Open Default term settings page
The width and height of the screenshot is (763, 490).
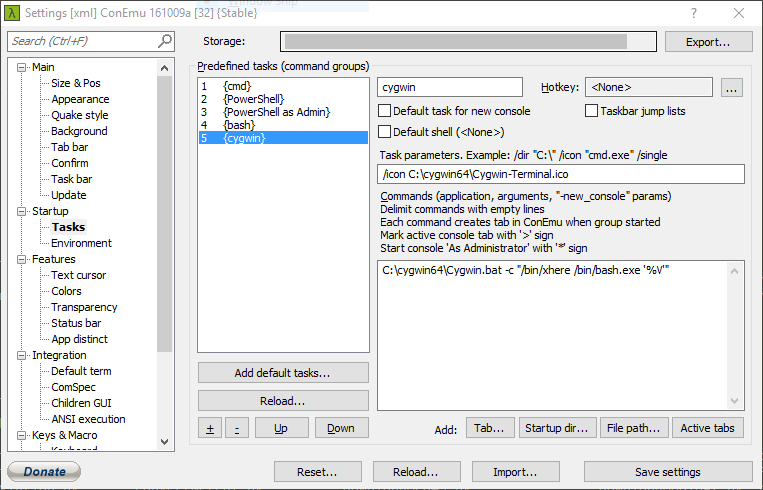81,371
